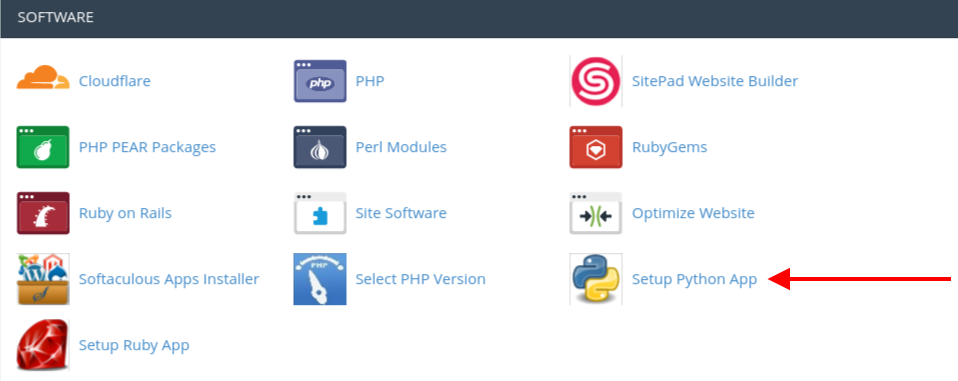The width and height of the screenshot is (958, 381).
Task: Click the green PHP PEAR pear icon
Action: [x=43, y=147]
